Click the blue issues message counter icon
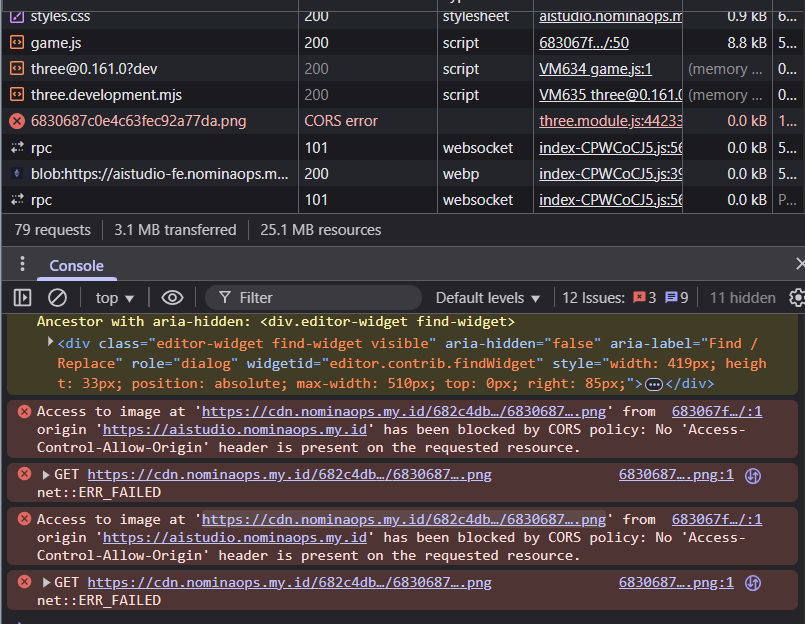 [673, 297]
